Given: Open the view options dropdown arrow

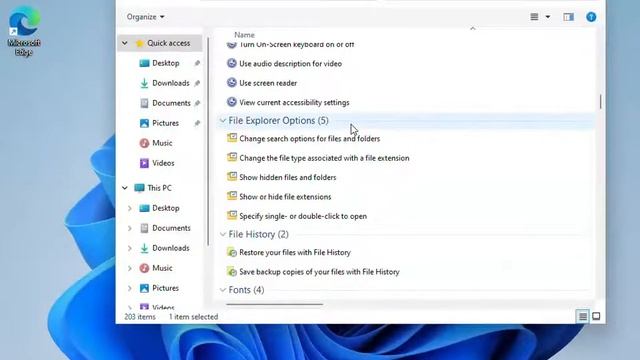Looking at the screenshot, I should 548,17.
